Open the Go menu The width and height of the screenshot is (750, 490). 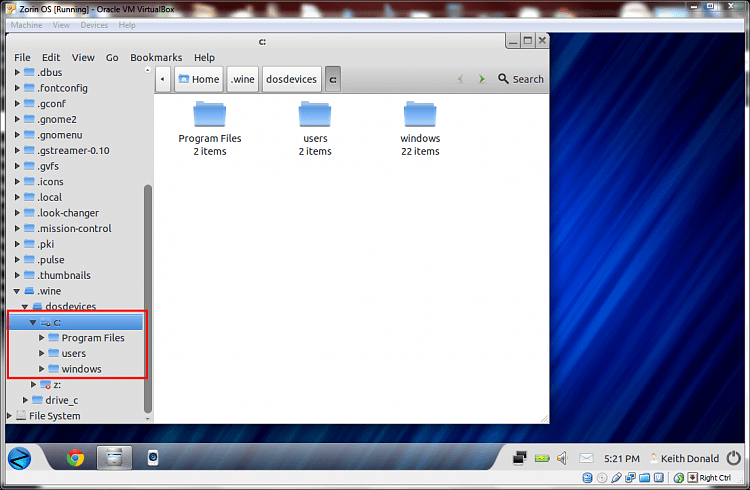click(x=112, y=57)
